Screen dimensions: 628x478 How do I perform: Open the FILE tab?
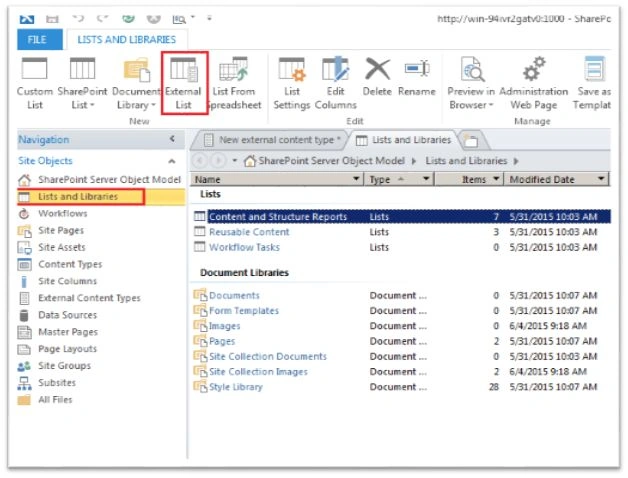click(x=39, y=39)
